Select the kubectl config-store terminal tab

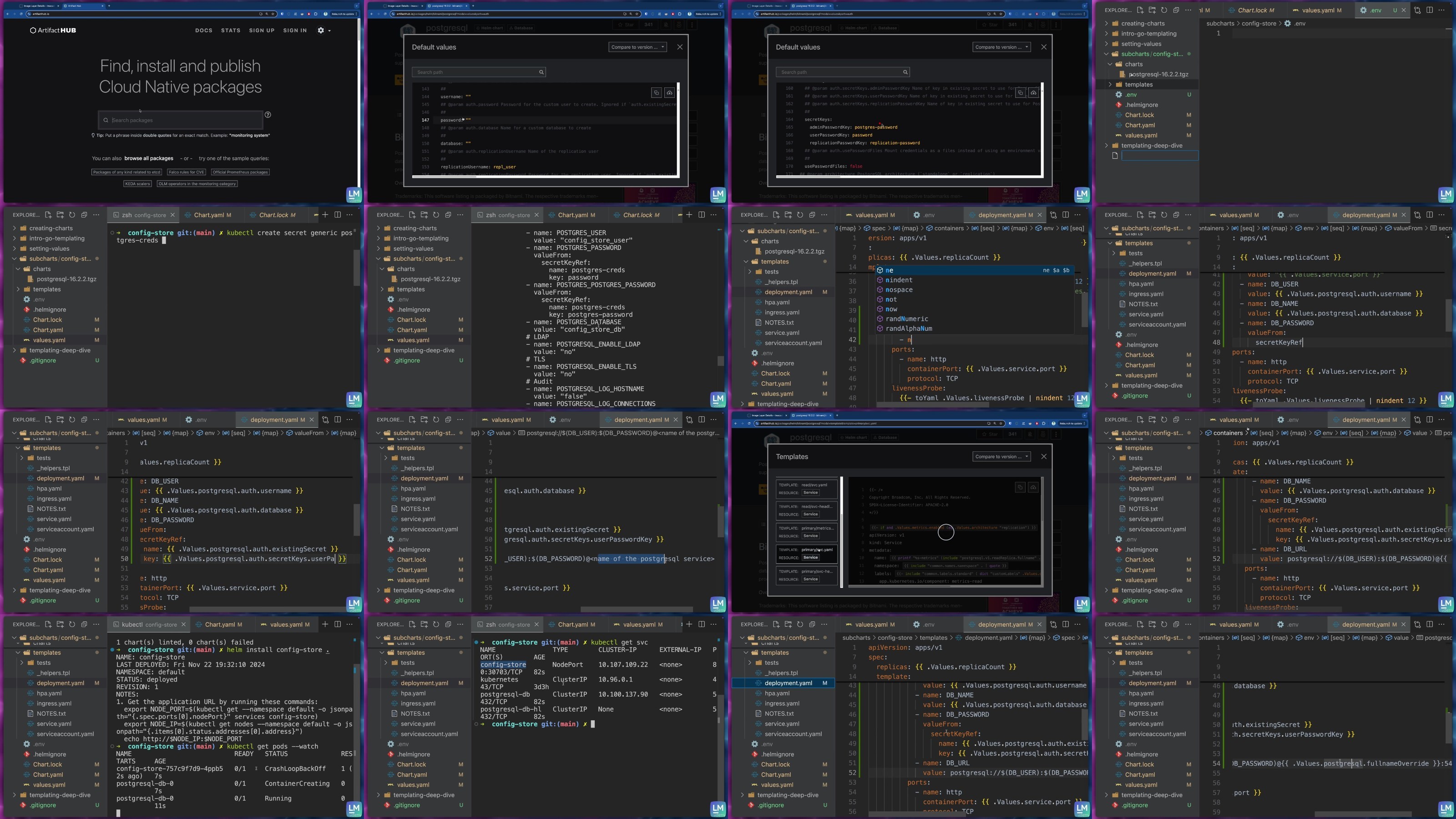pyautogui.click(x=149, y=625)
